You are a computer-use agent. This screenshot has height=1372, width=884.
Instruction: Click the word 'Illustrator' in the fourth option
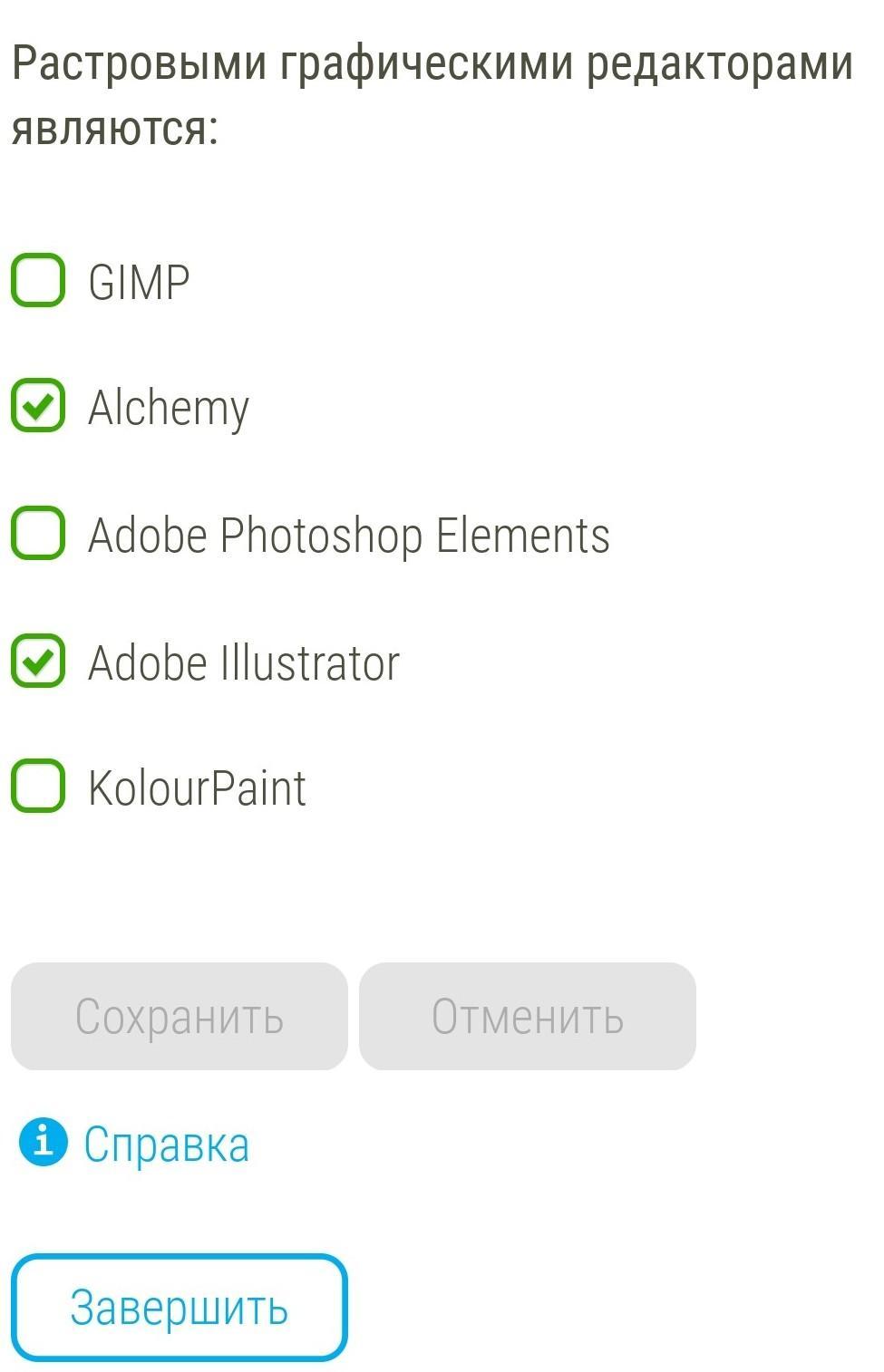(309, 662)
